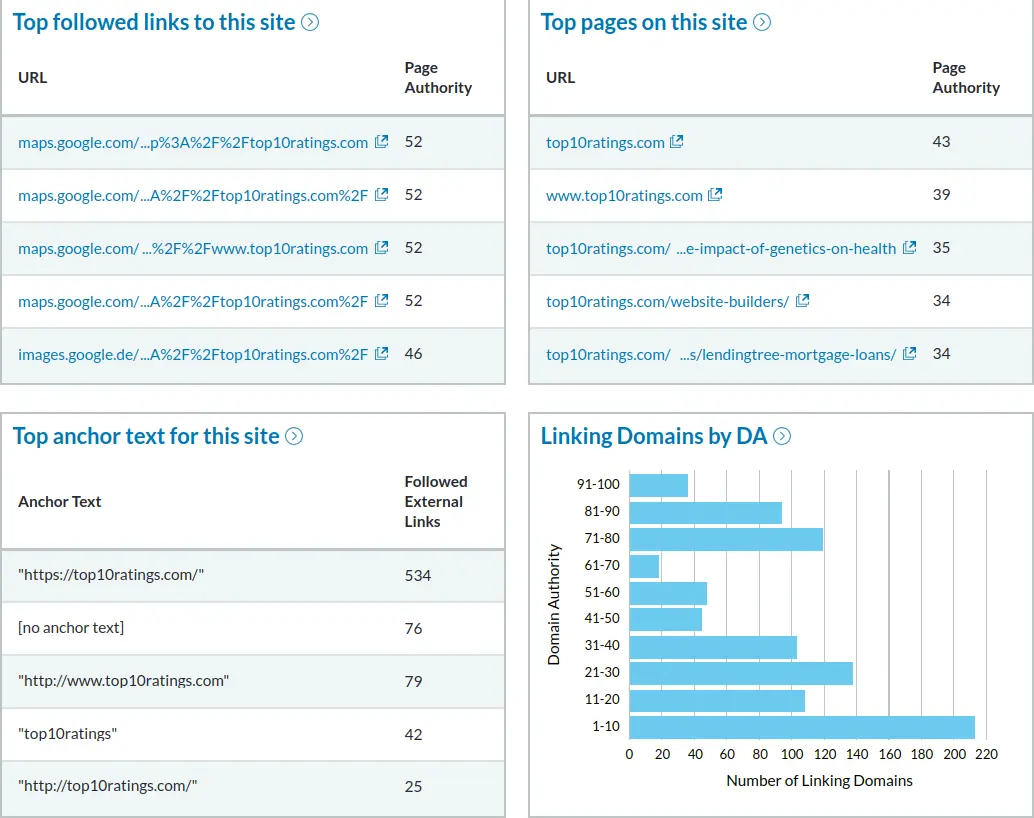Screen dimensions: 1034x818
Task: Select the followed links count 42
Action: (413, 735)
